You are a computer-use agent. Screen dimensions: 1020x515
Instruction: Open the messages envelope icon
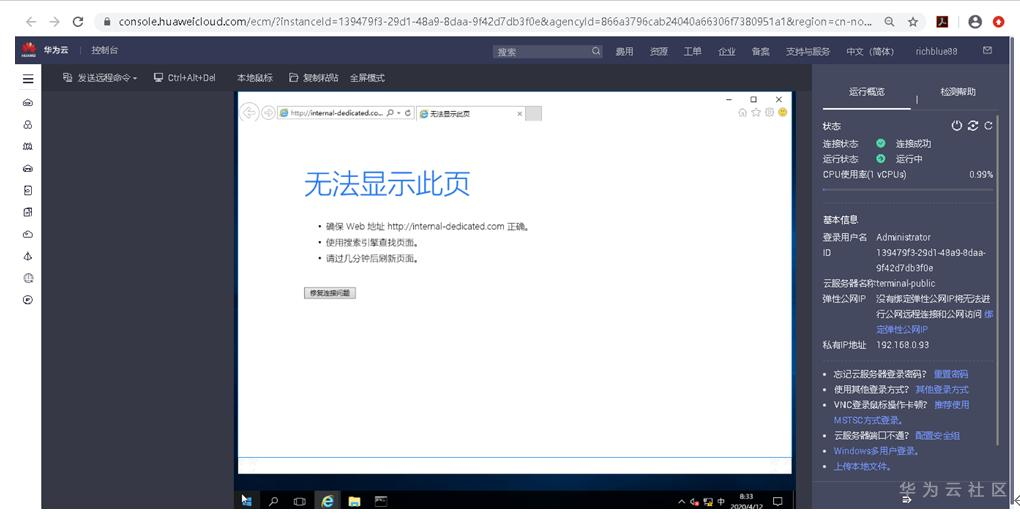987,50
